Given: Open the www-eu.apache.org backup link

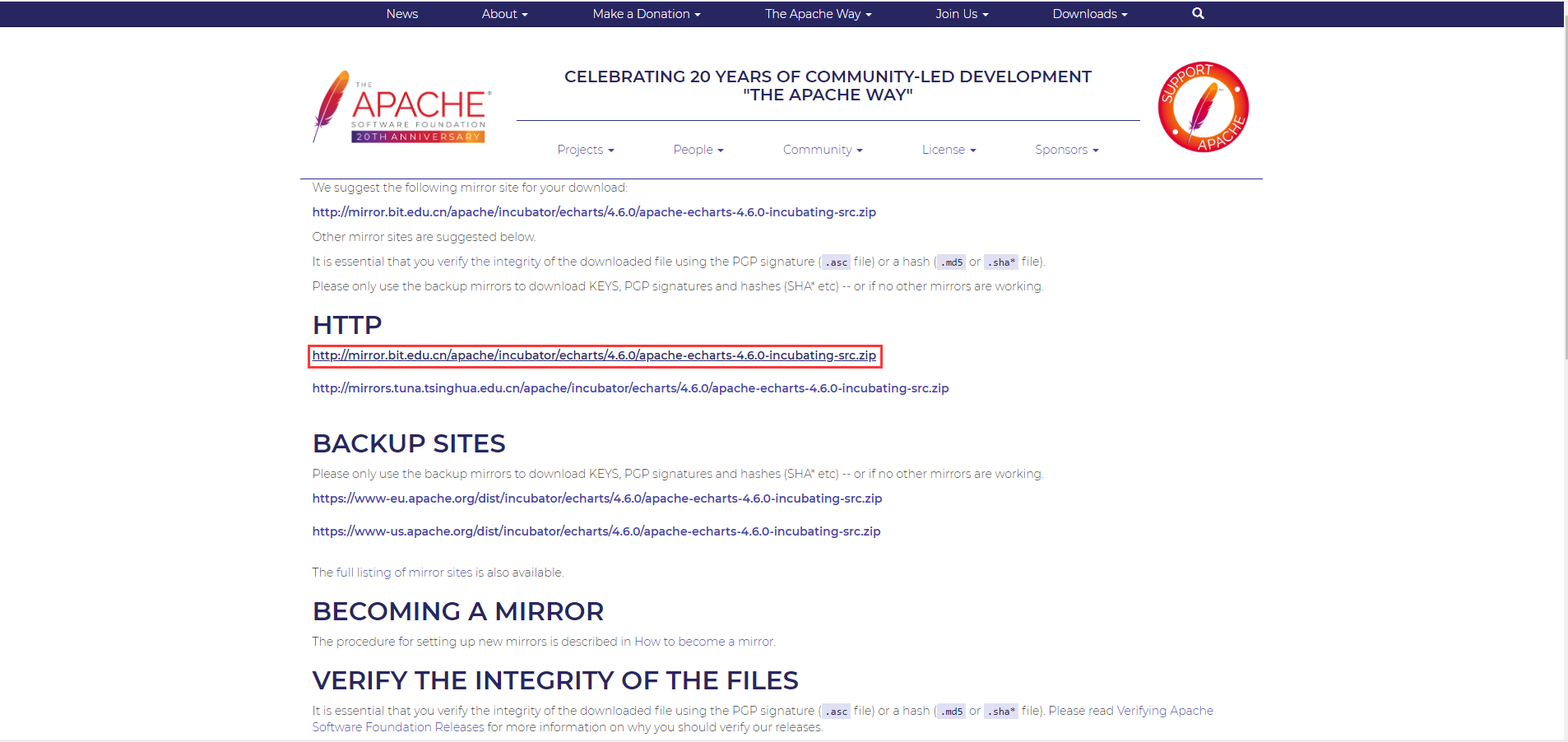Looking at the screenshot, I should (x=597, y=499).
